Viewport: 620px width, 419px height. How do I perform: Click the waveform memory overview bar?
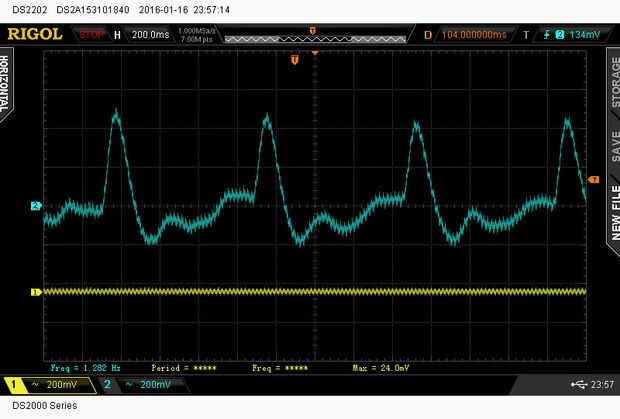[315, 39]
